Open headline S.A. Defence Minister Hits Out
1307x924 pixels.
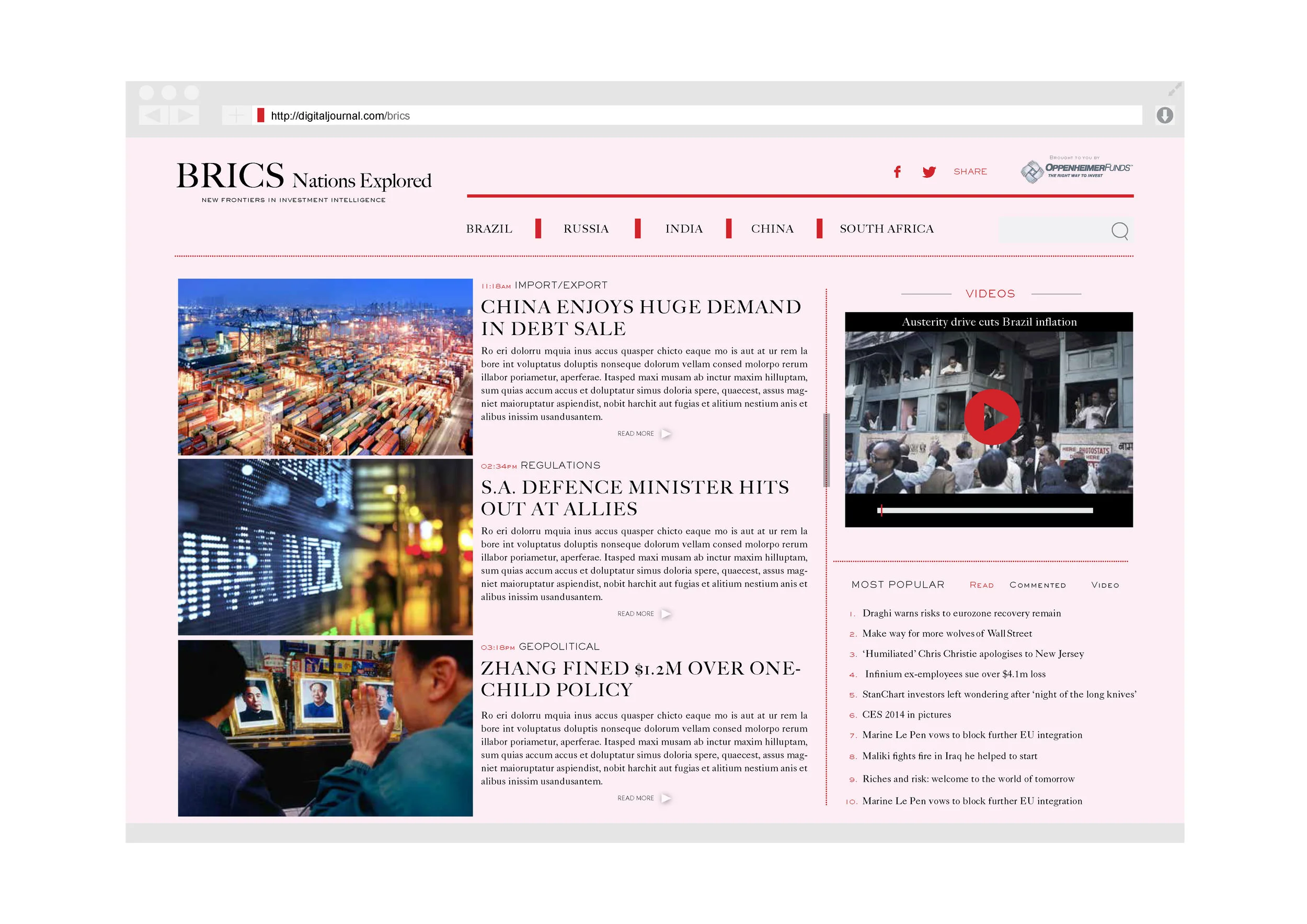coord(635,498)
